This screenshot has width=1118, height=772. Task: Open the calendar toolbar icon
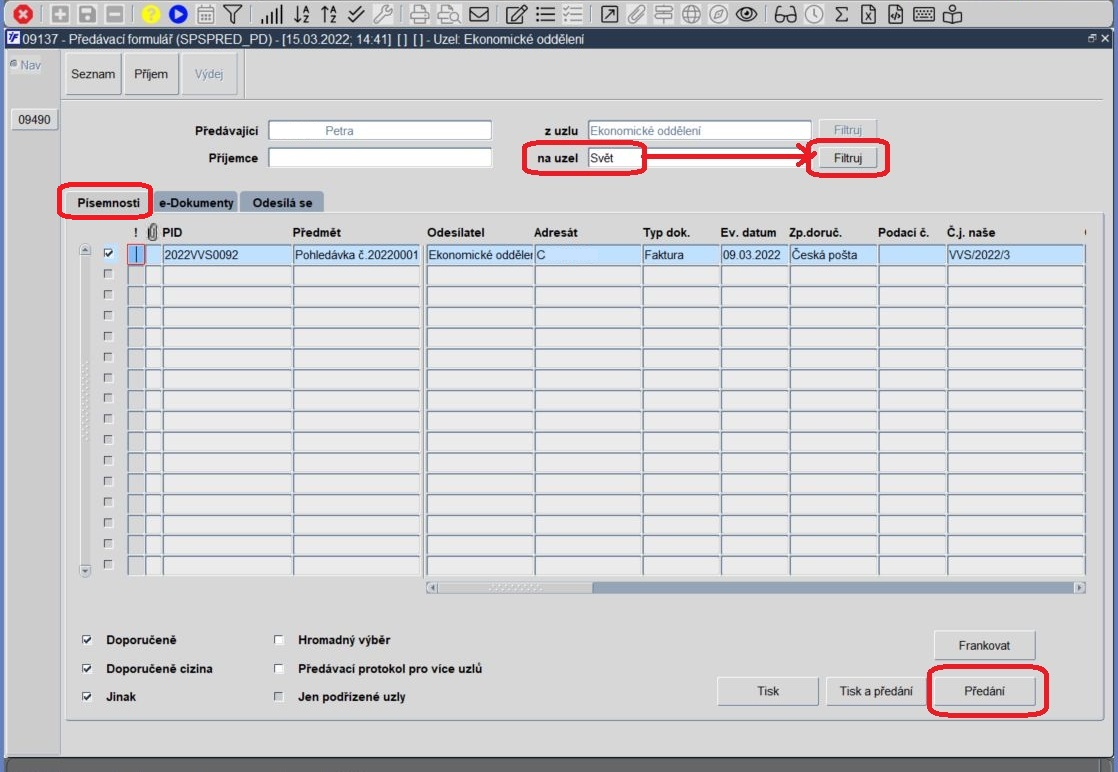click(205, 14)
